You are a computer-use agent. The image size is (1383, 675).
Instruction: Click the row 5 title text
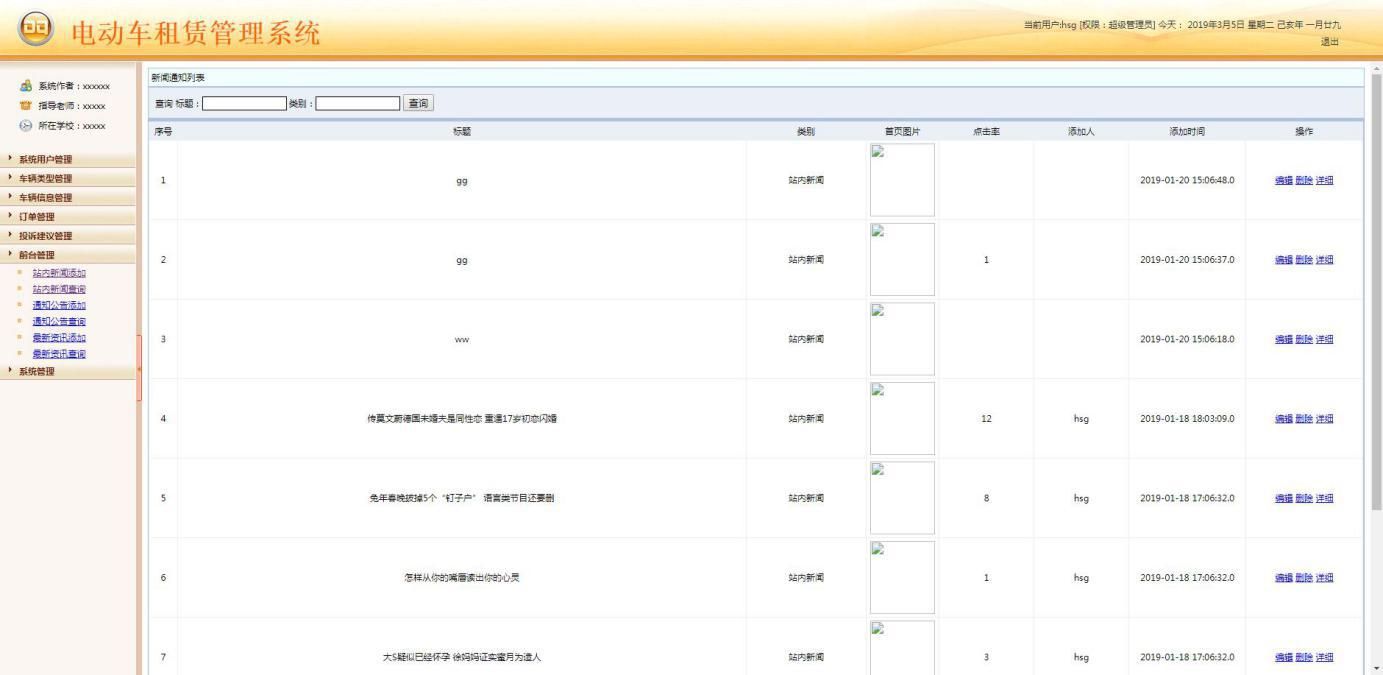462,498
